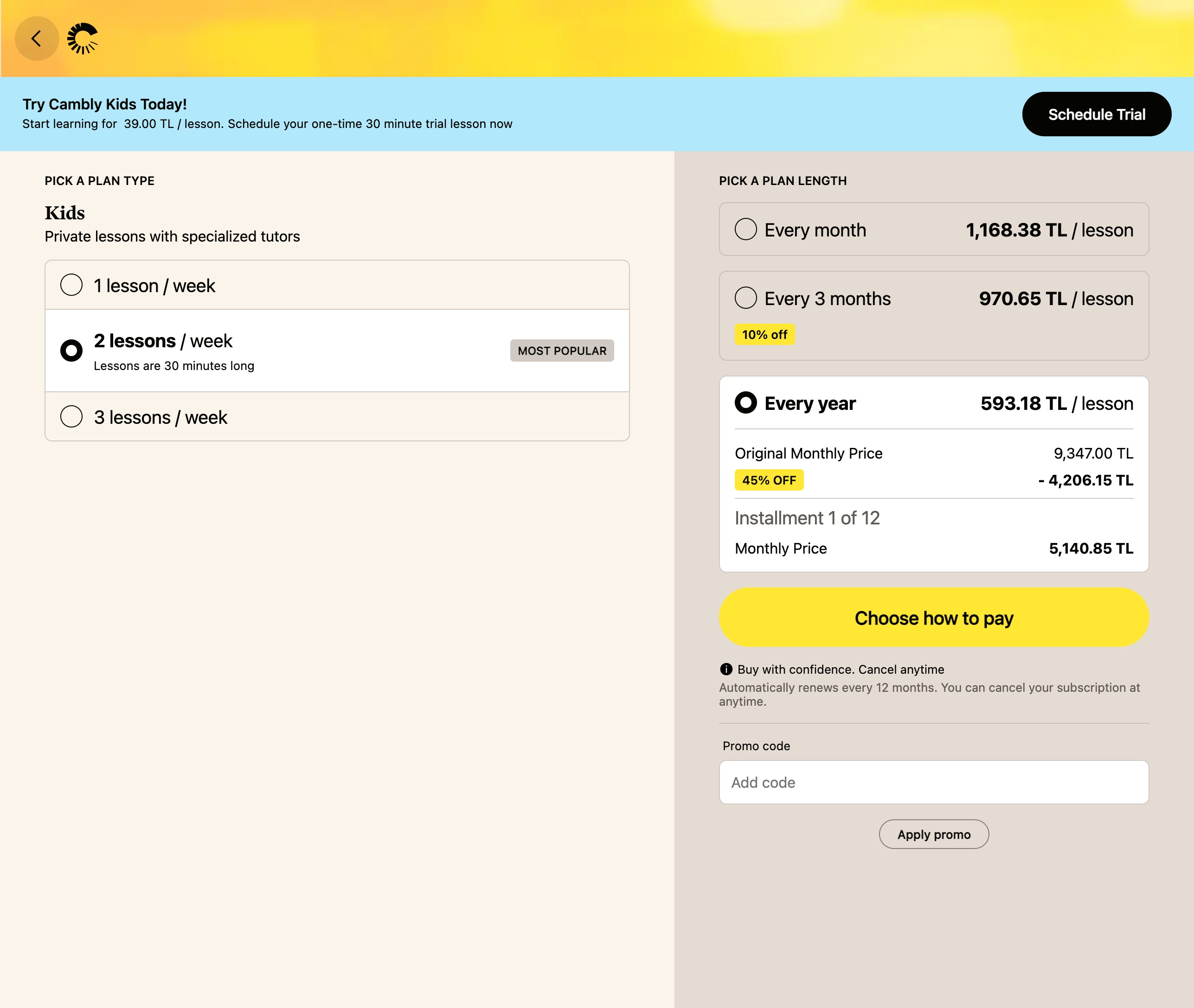This screenshot has height=1008, width=1194.
Task: Click the Cambly sunburst logo
Action: click(x=83, y=39)
